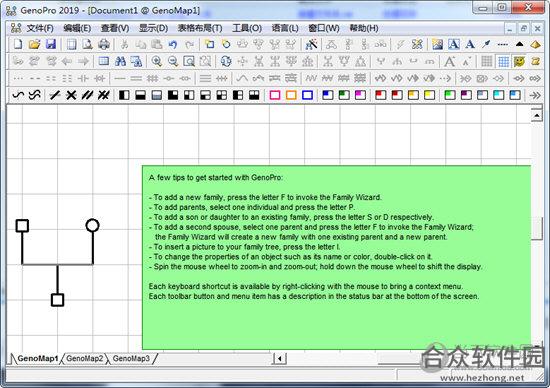
Task: Click the printer icon to print
Action: pos(104,45)
